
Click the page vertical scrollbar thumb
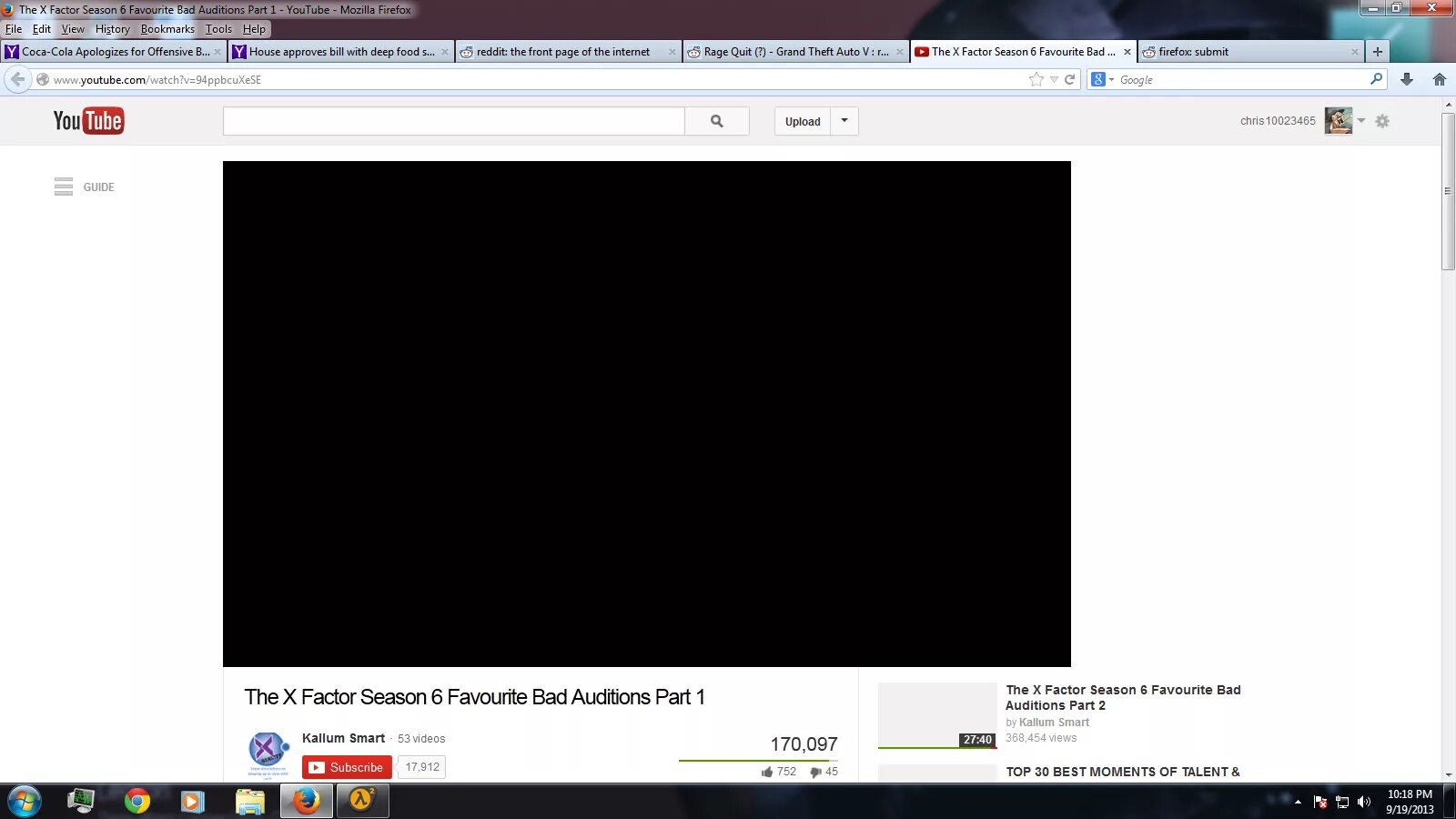point(1448,191)
